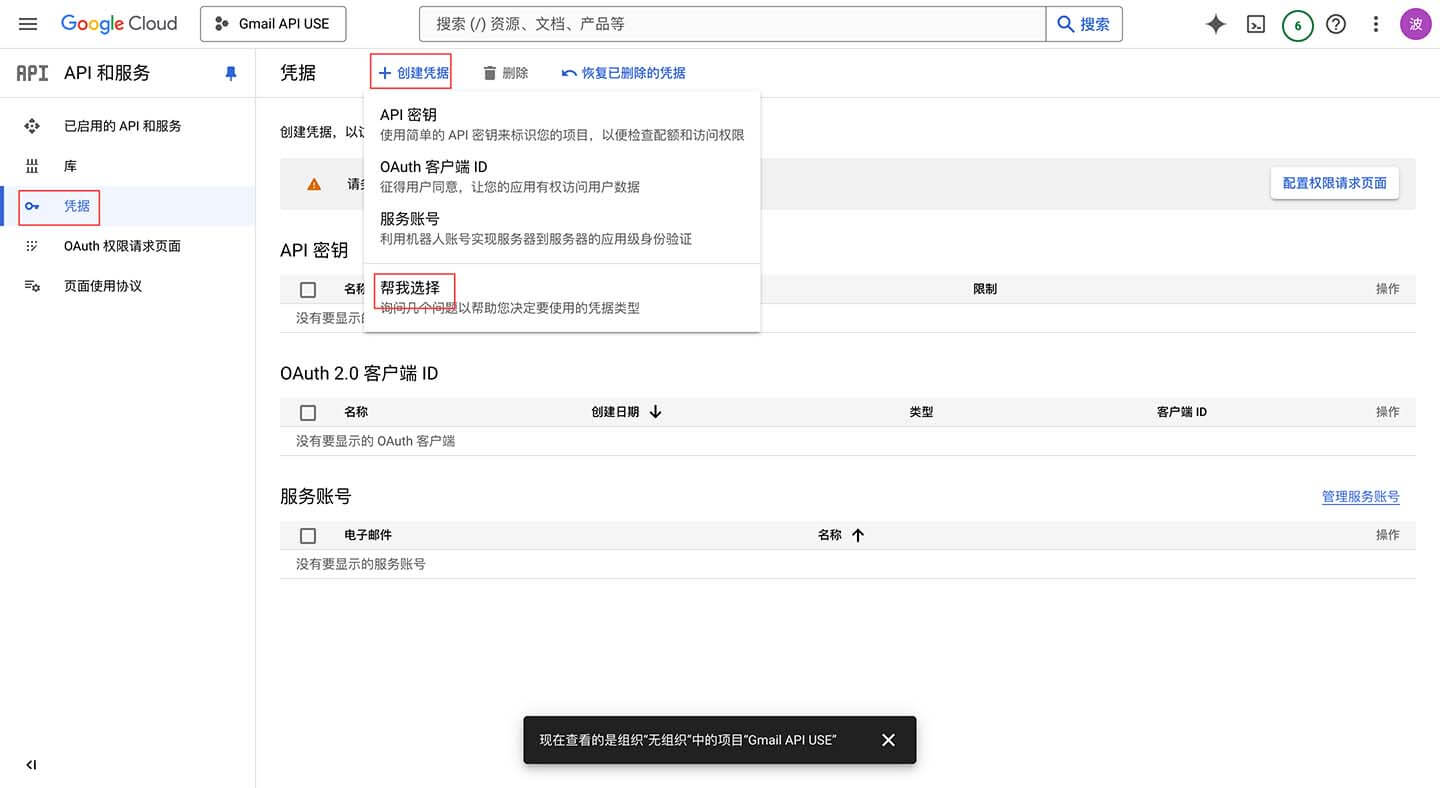
Task: Select all checkbox in API 密钥 table
Action: [308, 289]
